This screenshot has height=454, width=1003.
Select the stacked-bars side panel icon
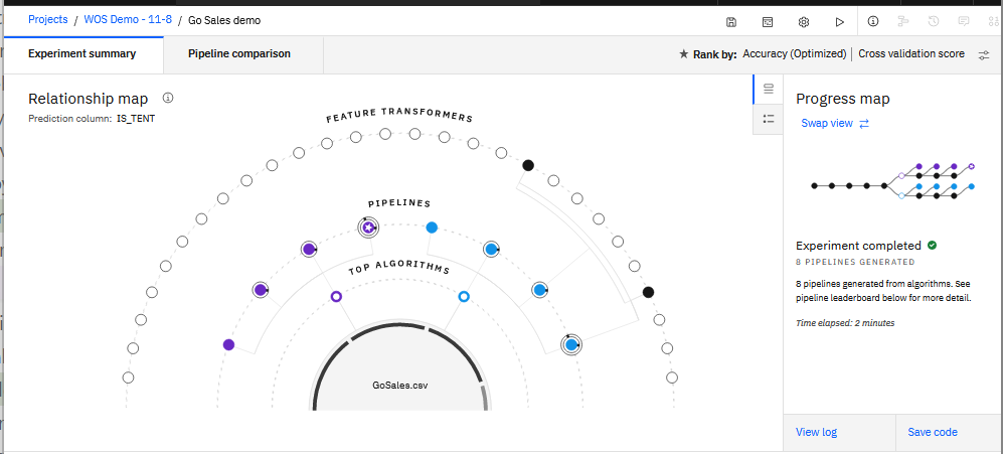(768, 89)
